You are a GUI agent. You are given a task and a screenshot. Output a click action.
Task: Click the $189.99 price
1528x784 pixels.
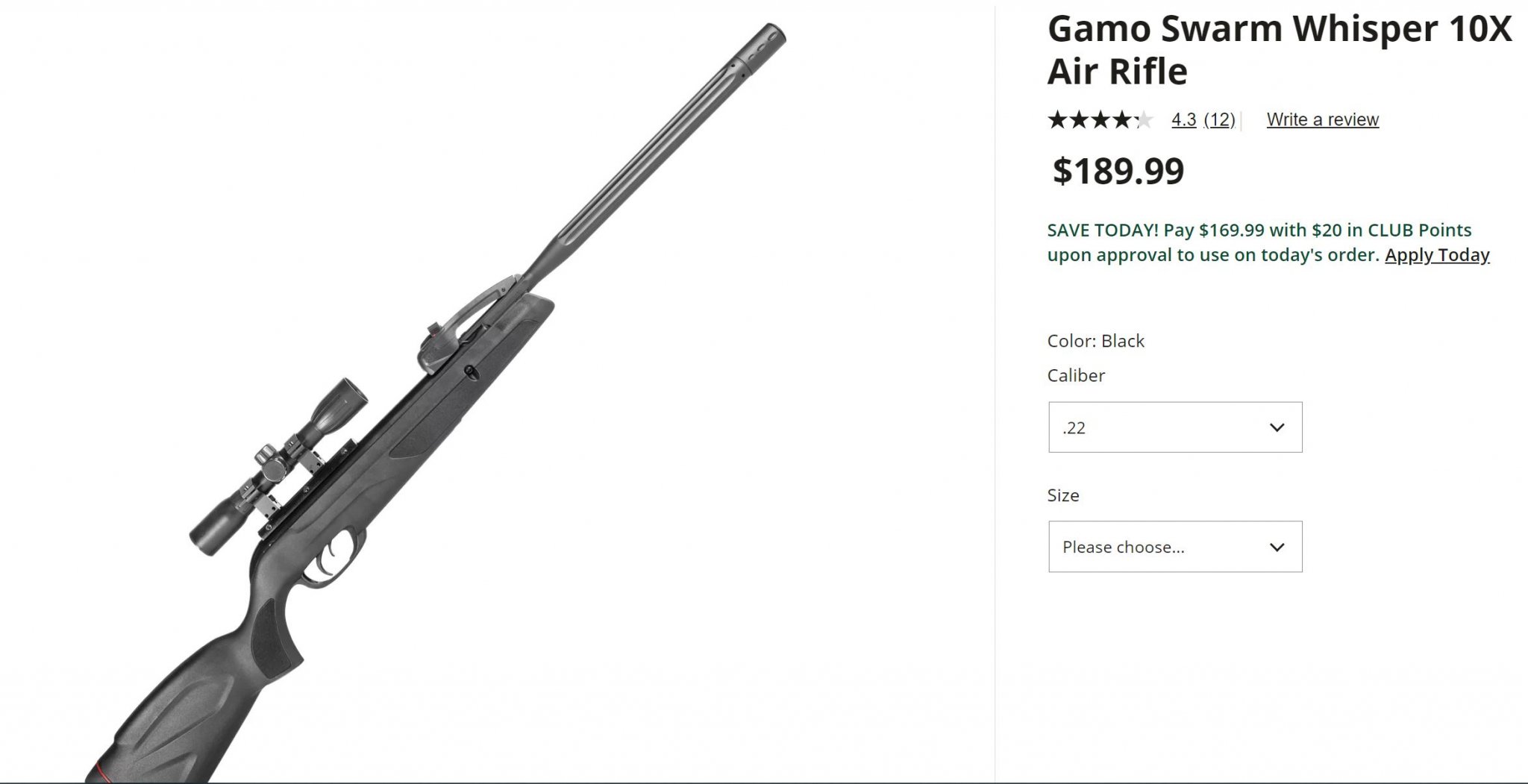[1118, 171]
